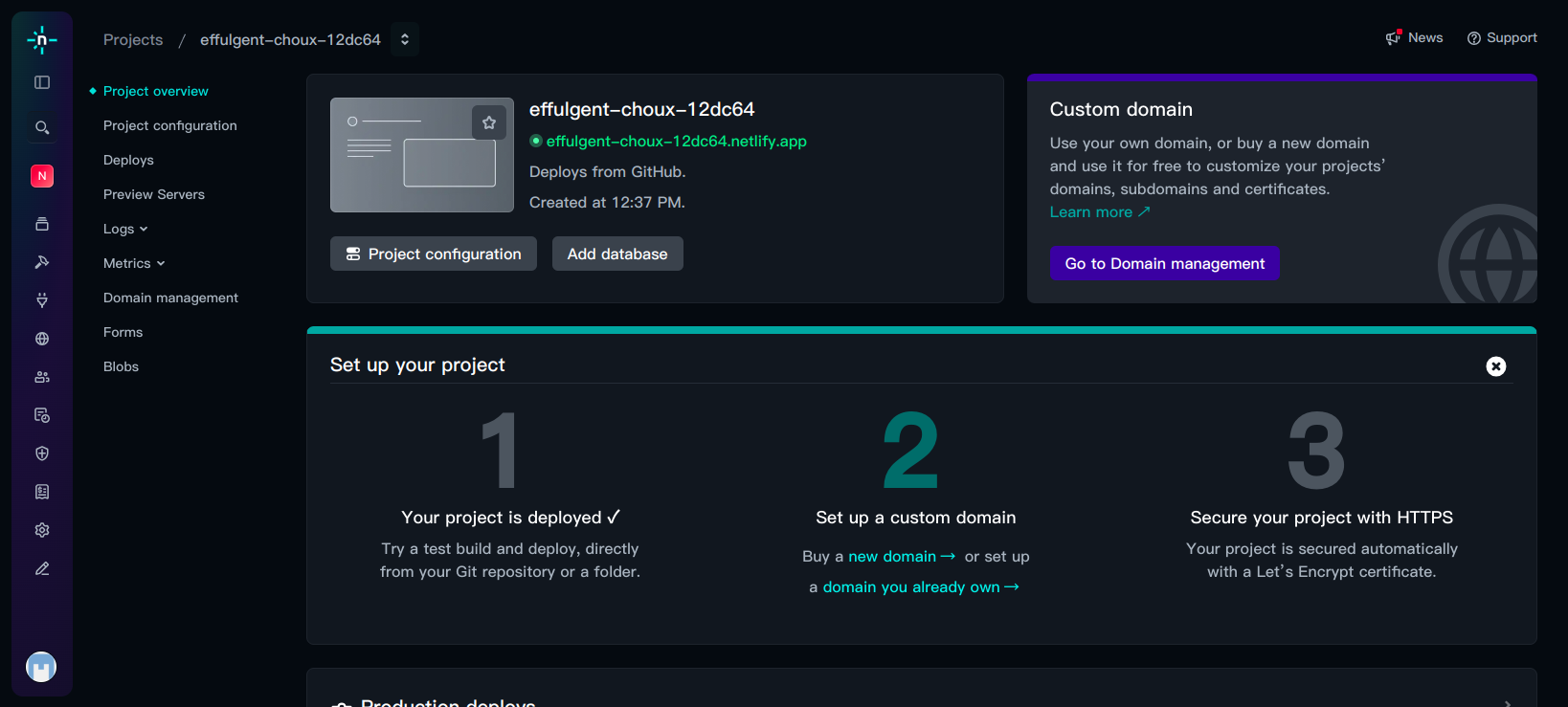Click the effulgent-choux-12dc64 card heading
Image resolution: width=1568 pixels, height=707 pixels.
[x=642, y=109]
